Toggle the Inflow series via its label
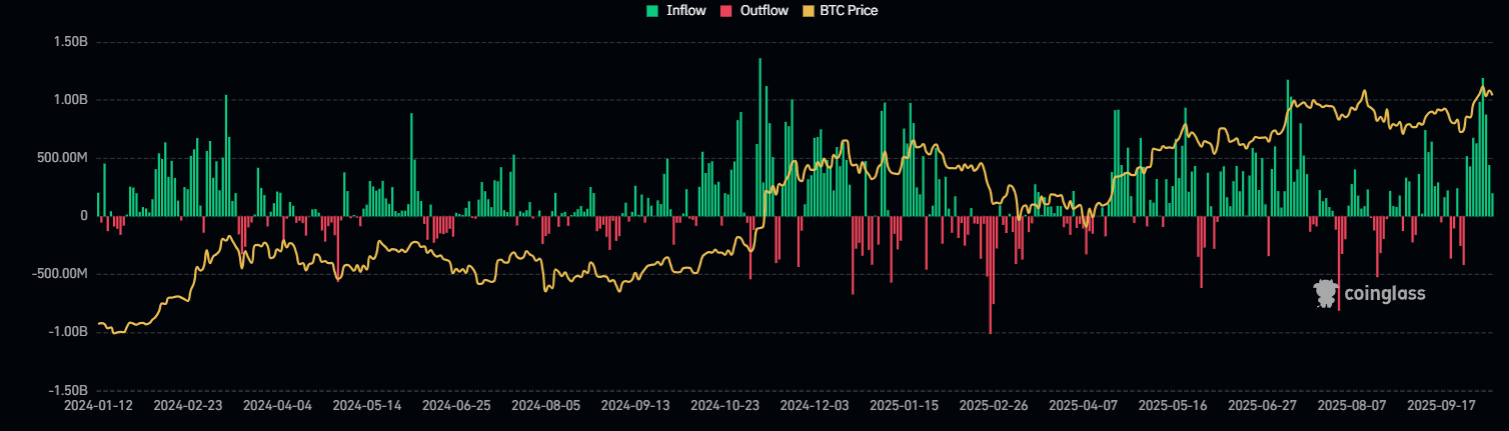This screenshot has width=1509, height=431. coord(686,11)
